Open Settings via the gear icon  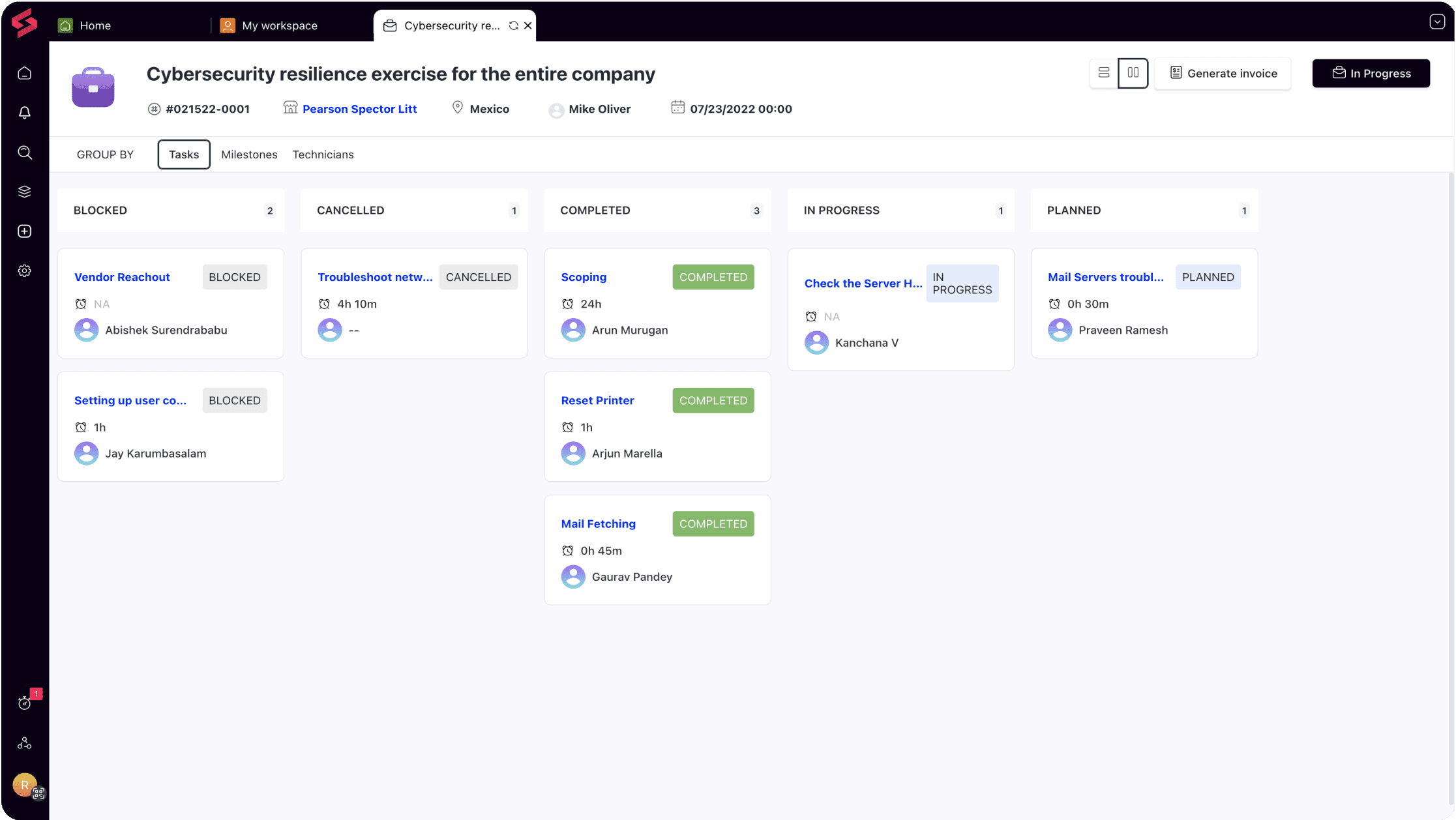pos(24,271)
